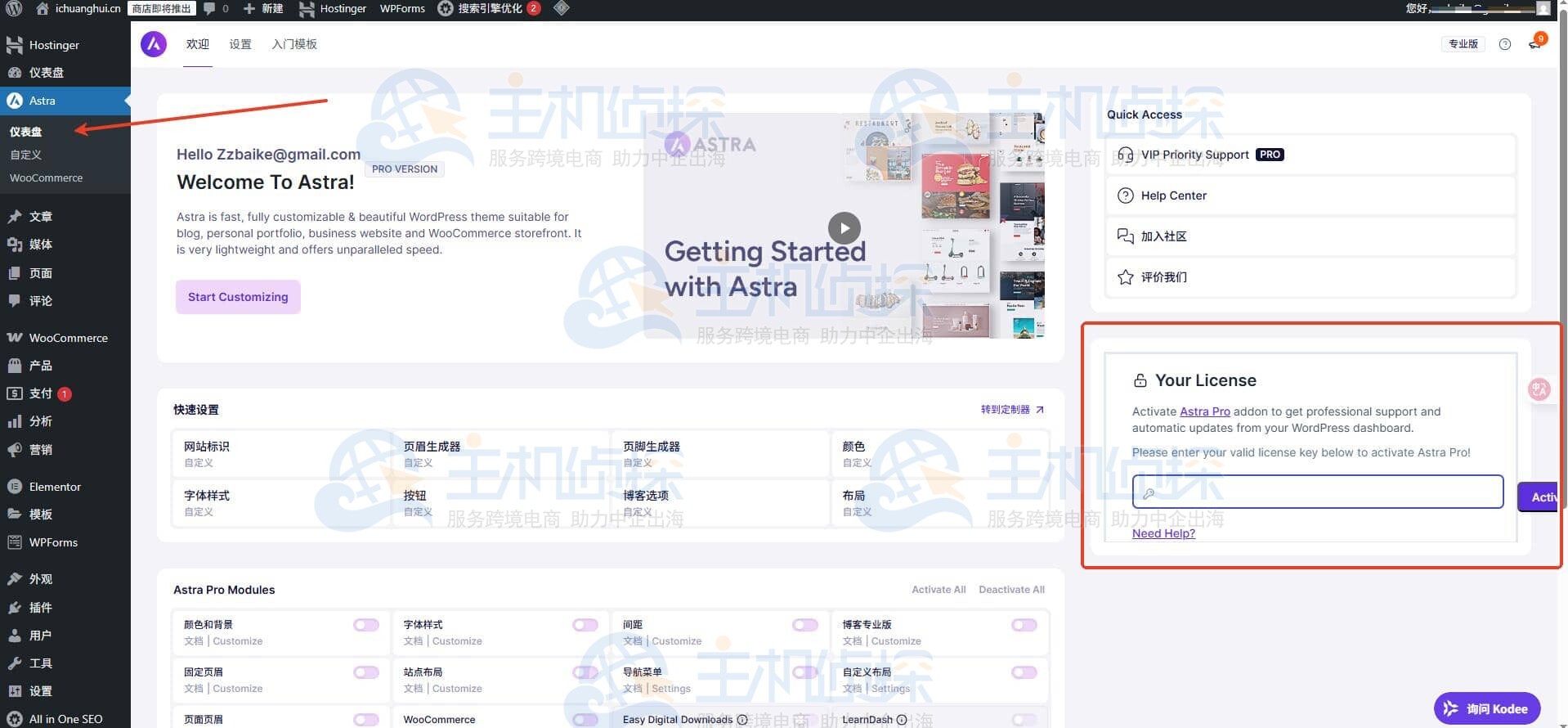Click Activate All modules
The image size is (1568, 728).
point(939,590)
